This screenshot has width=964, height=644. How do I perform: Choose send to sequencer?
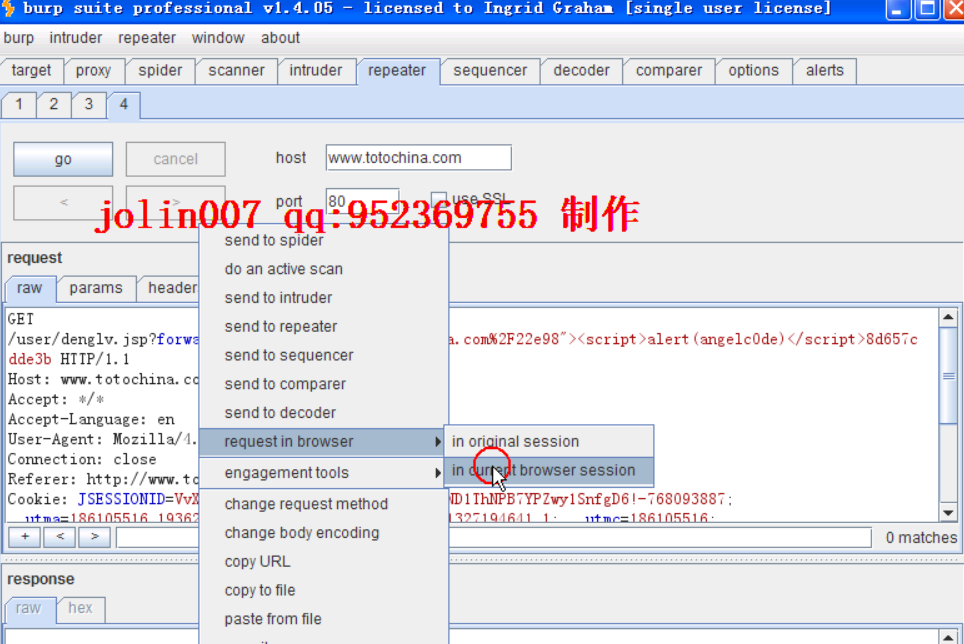[x=324, y=355]
